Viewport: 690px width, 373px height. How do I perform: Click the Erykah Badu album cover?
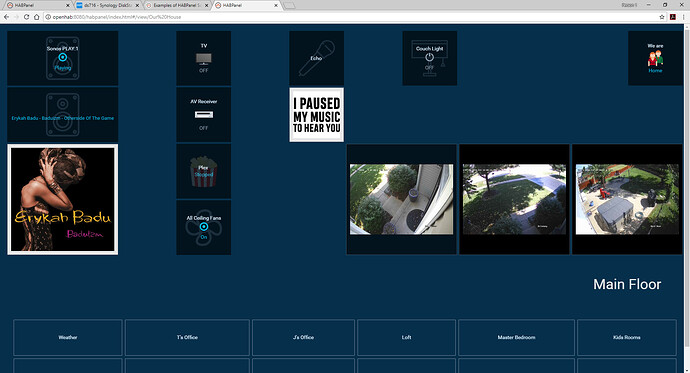coord(62,199)
